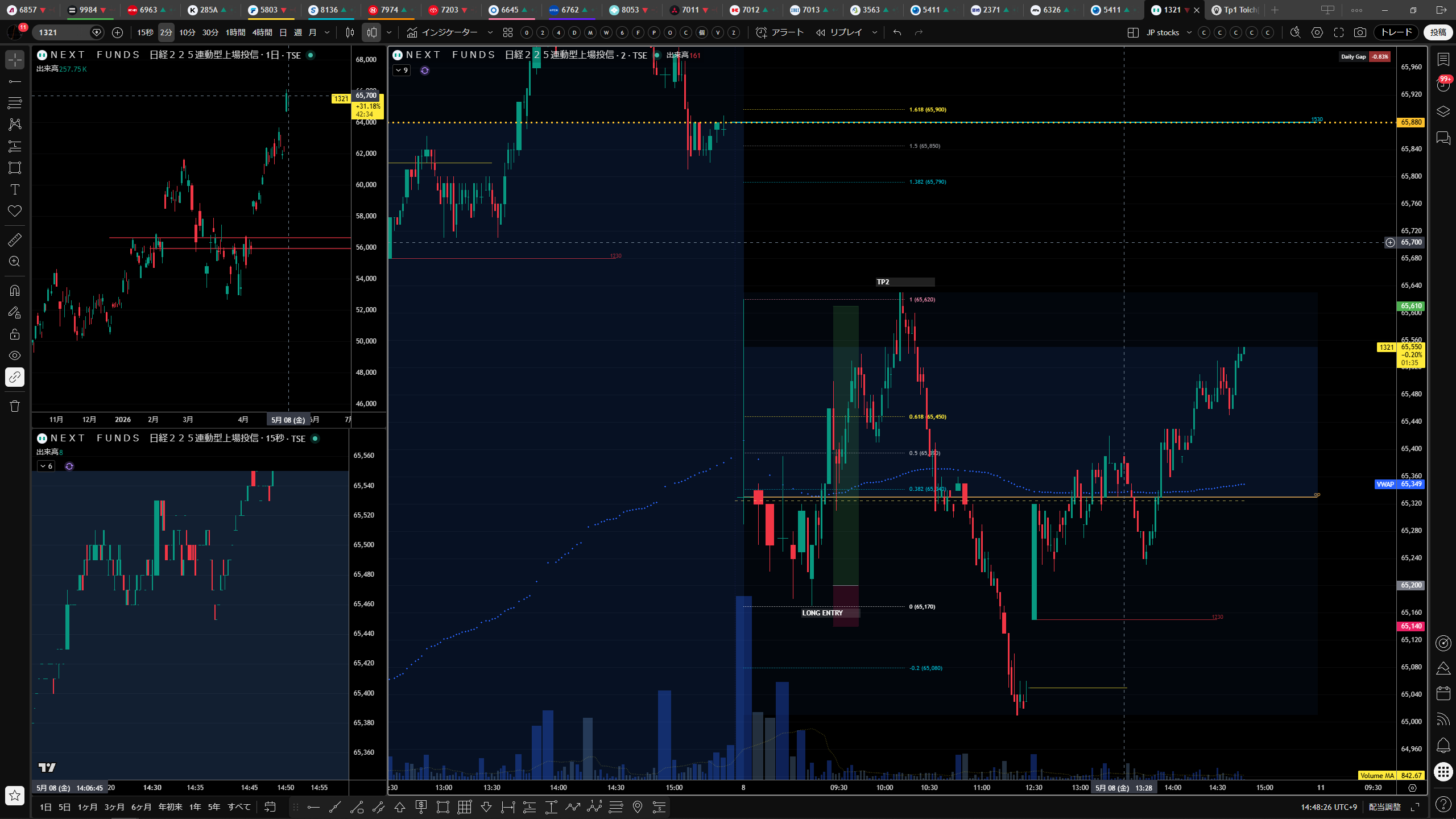1456x819 pixels.
Task: Select the crosshair cursor tool
Action: click(x=15, y=60)
